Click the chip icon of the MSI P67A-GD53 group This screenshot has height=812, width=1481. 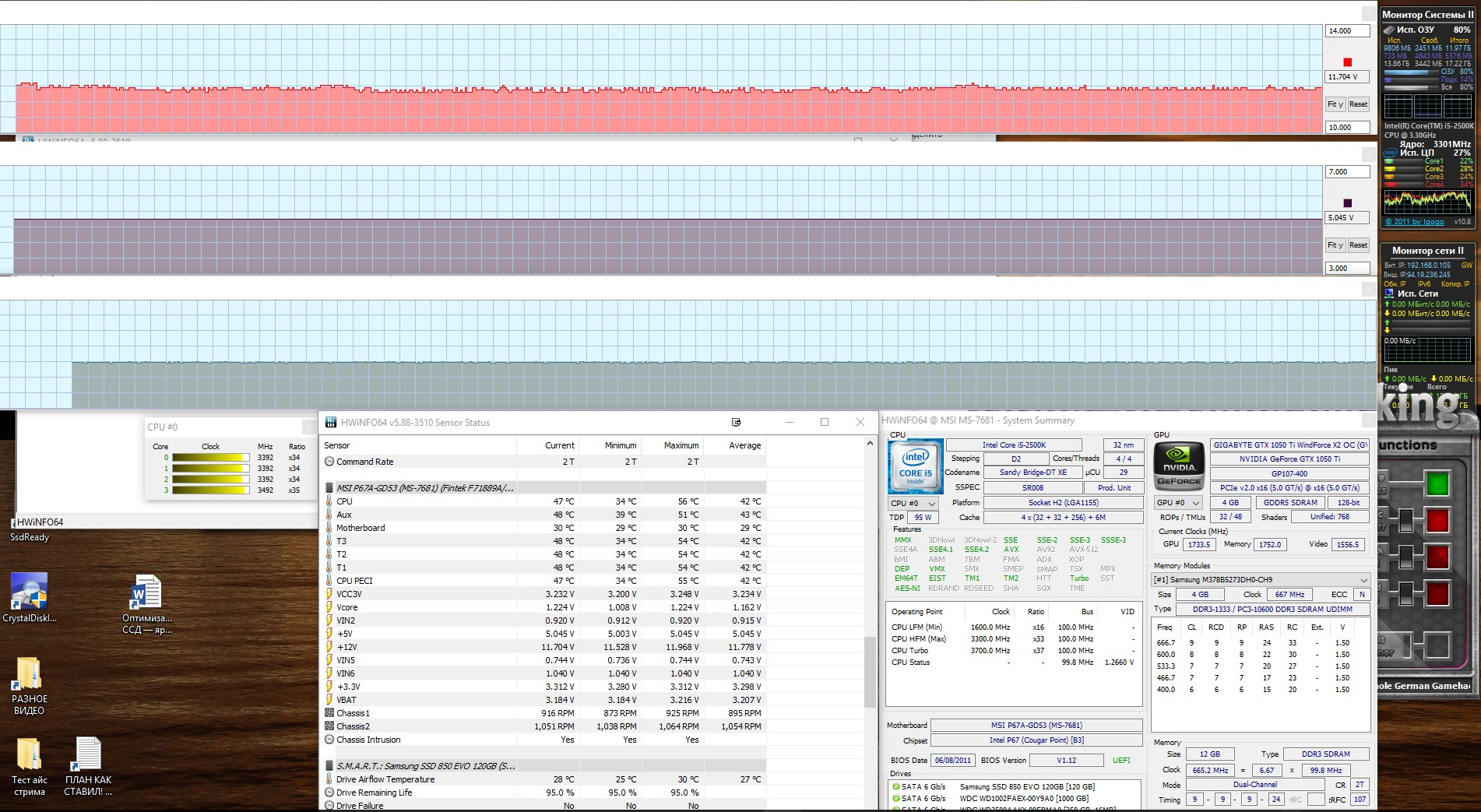[x=329, y=488]
